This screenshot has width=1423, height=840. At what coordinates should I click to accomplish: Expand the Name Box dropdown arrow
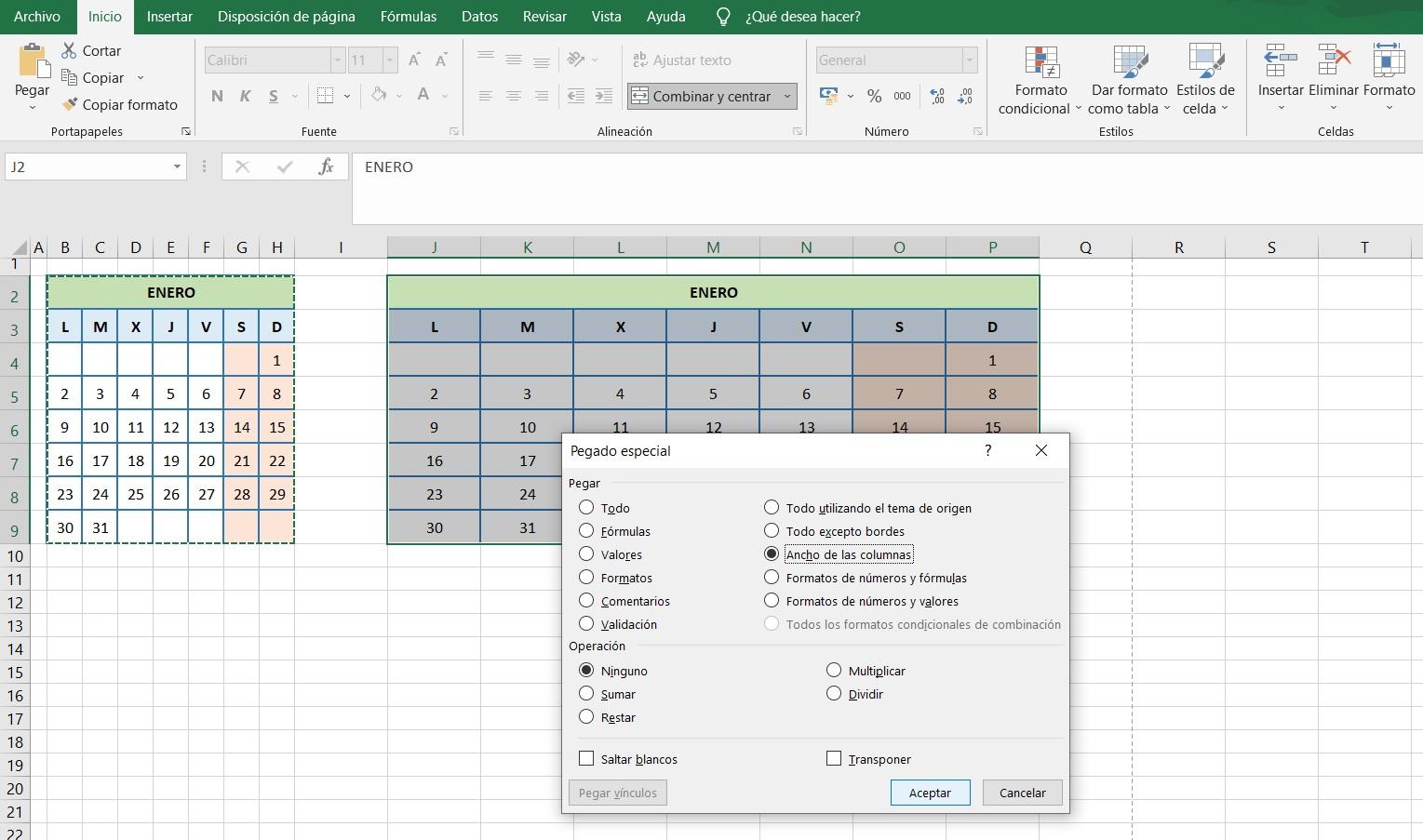(x=177, y=167)
